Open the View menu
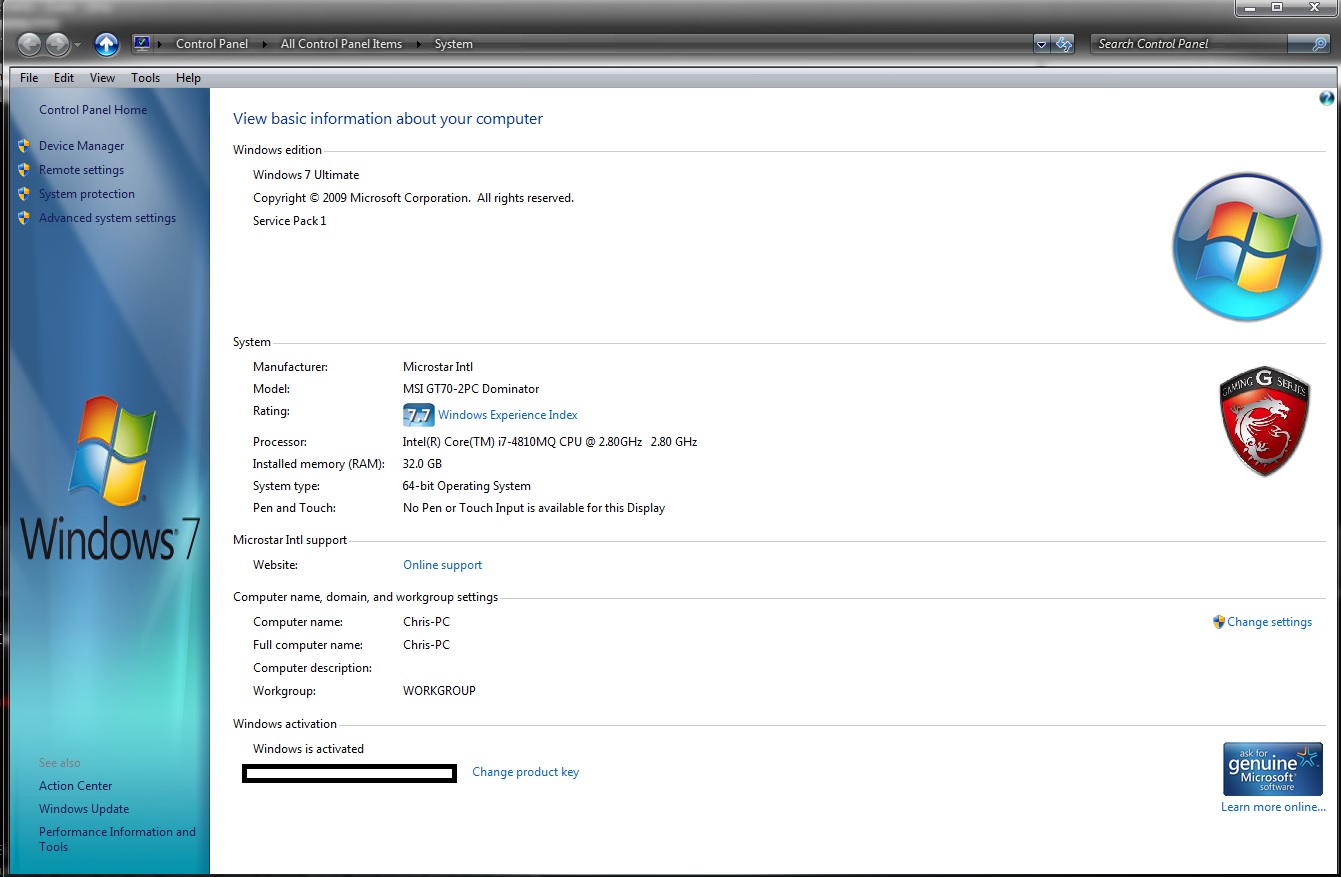This screenshot has height=877, width=1341. (102, 78)
